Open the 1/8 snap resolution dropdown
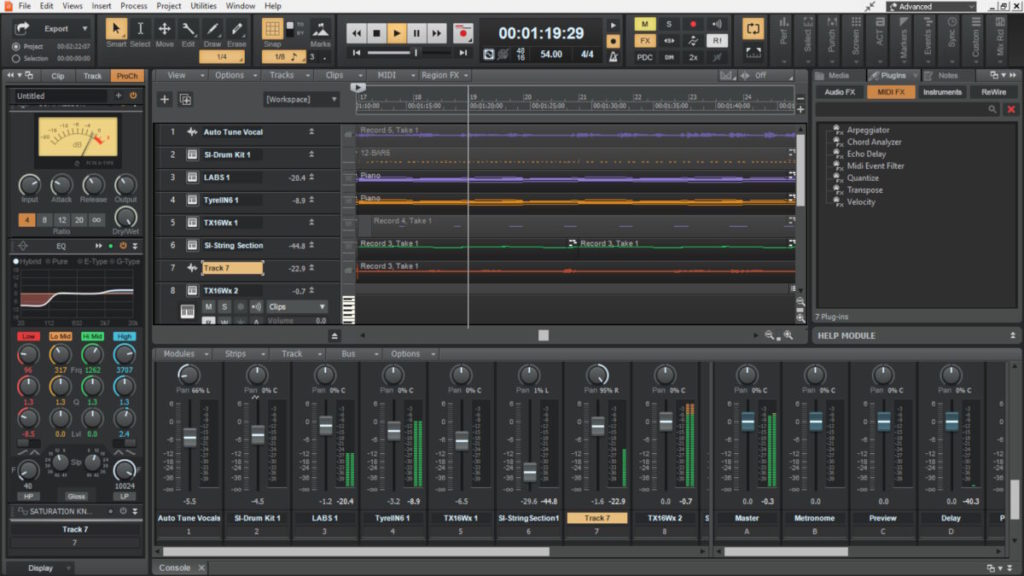 (285, 57)
